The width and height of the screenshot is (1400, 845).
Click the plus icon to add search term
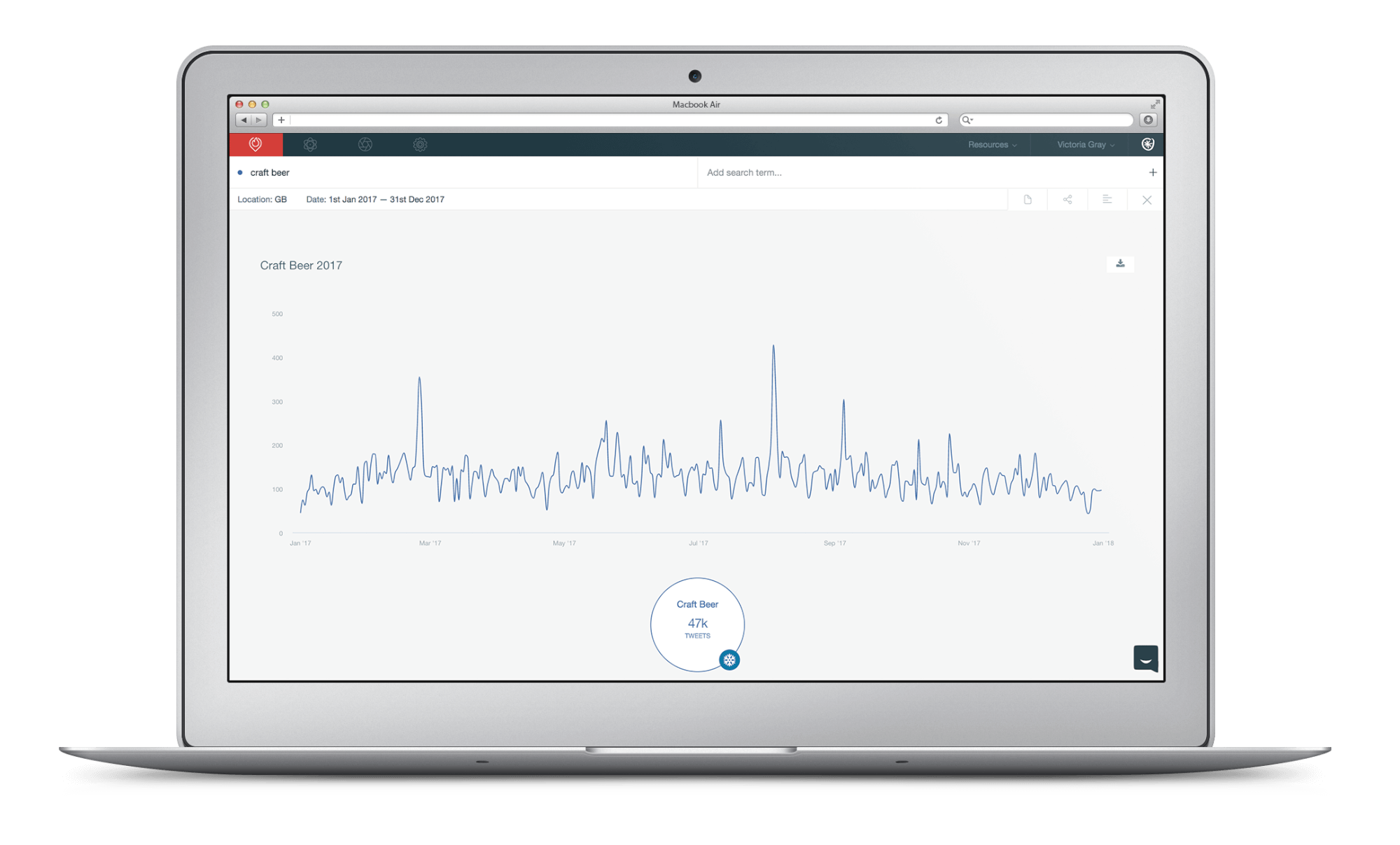tap(1153, 172)
